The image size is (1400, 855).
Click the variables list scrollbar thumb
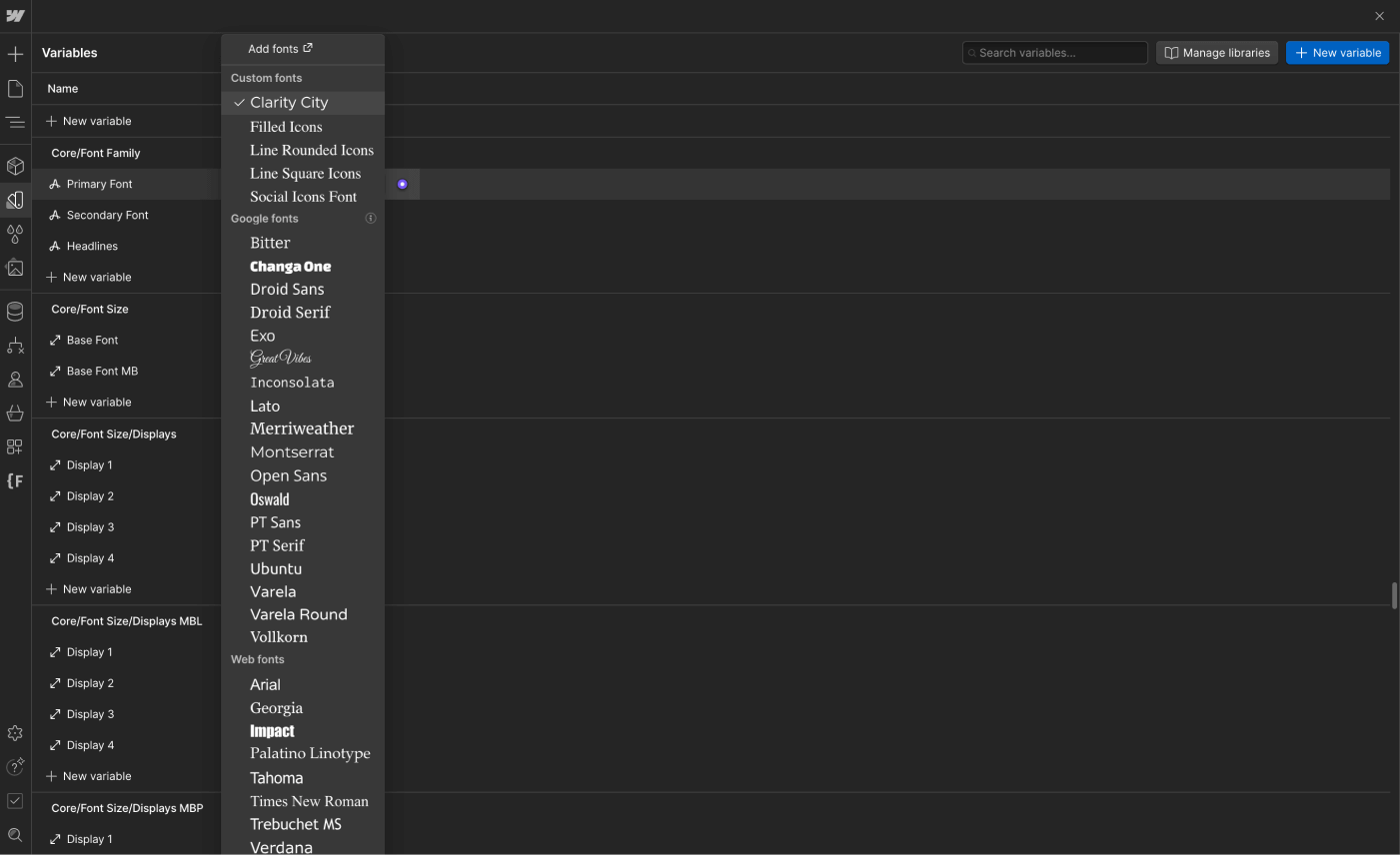pyautogui.click(x=1394, y=595)
